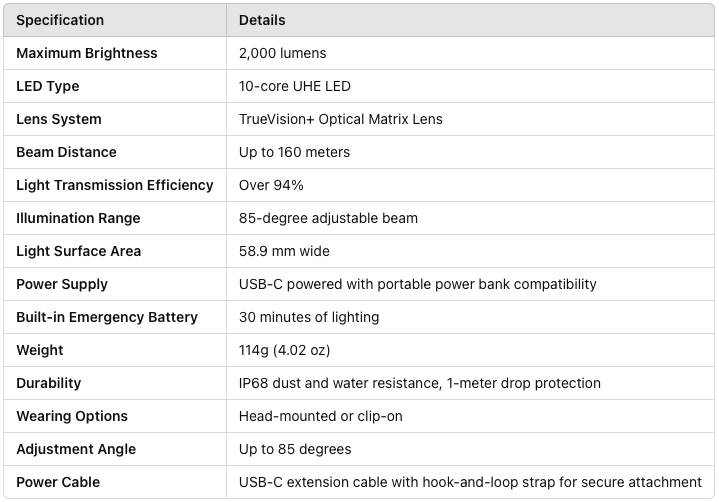Click the USB-C powered power supply details

[x=417, y=284]
